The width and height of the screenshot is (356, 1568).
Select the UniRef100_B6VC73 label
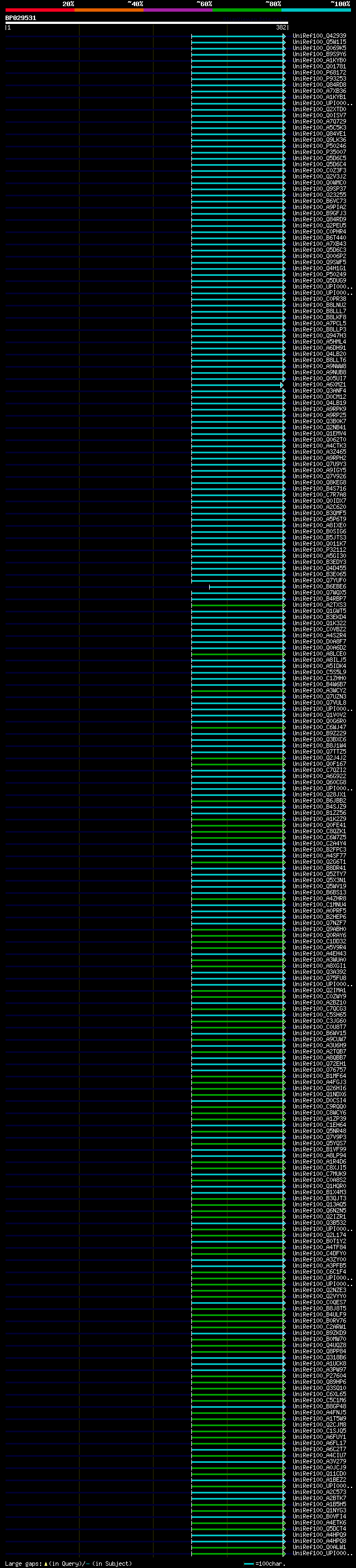pos(319,201)
